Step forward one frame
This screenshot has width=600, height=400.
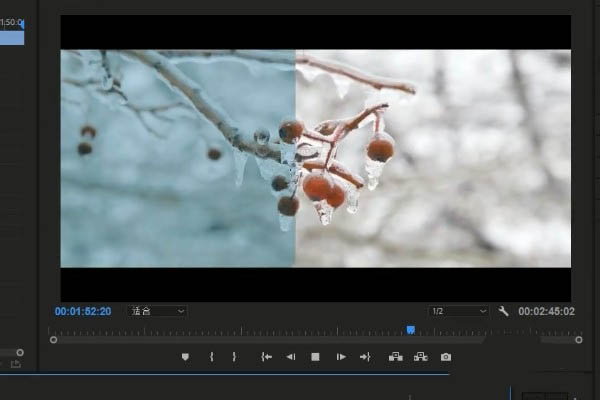[340, 357]
